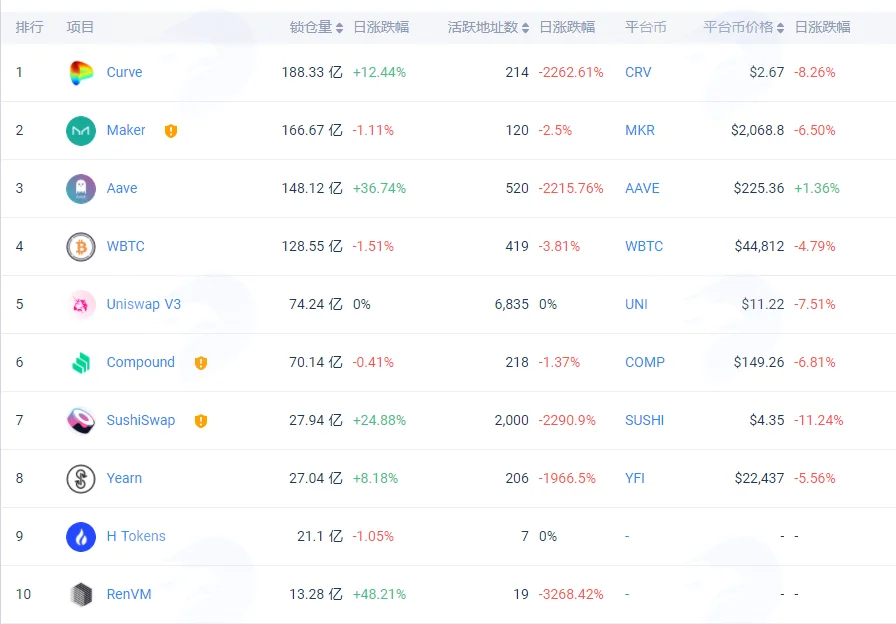
Task: Sort by 平台币价格 column arrows
Action: pyautogui.click(x=781, y=27)
